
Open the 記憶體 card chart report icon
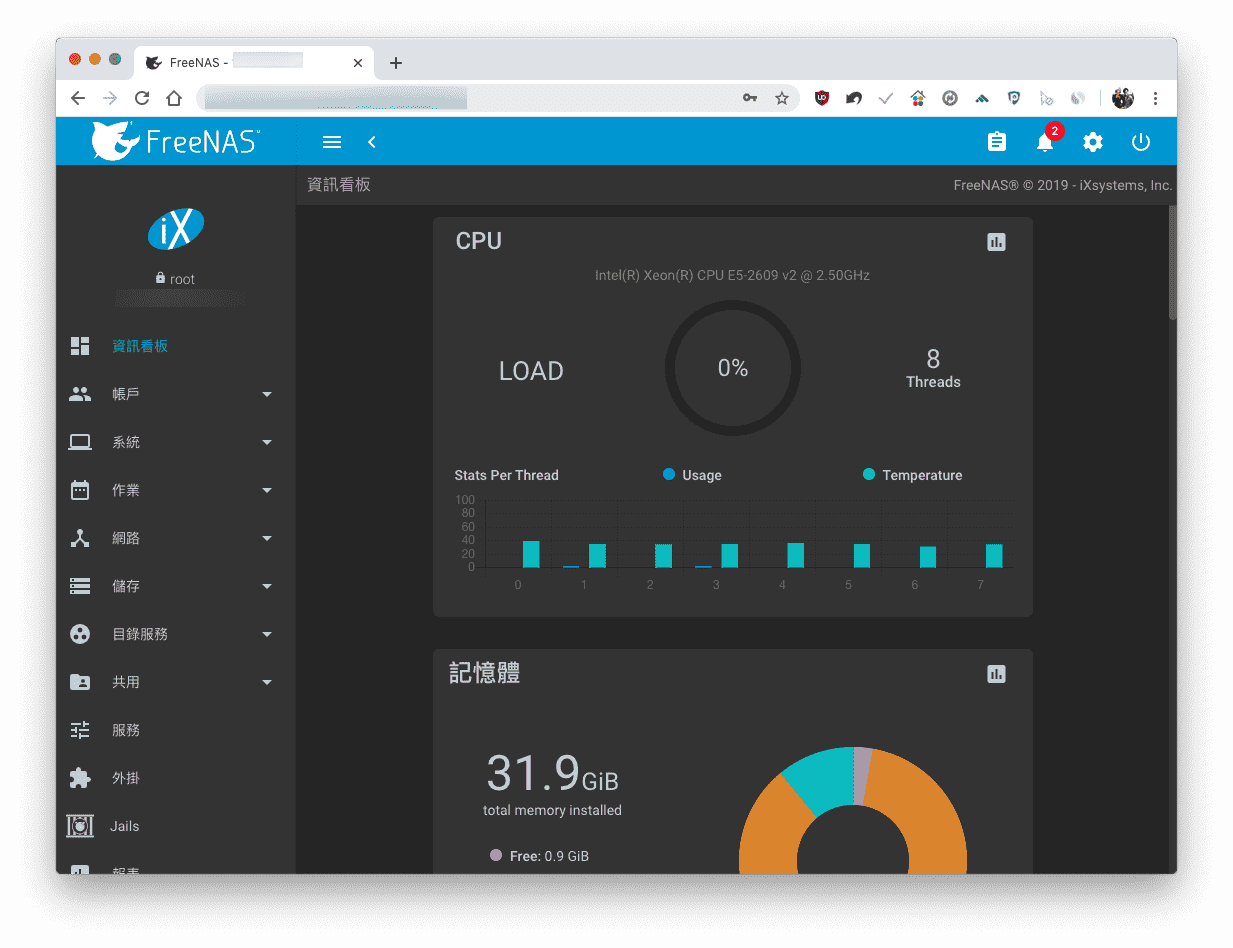(x=996, y=674)
